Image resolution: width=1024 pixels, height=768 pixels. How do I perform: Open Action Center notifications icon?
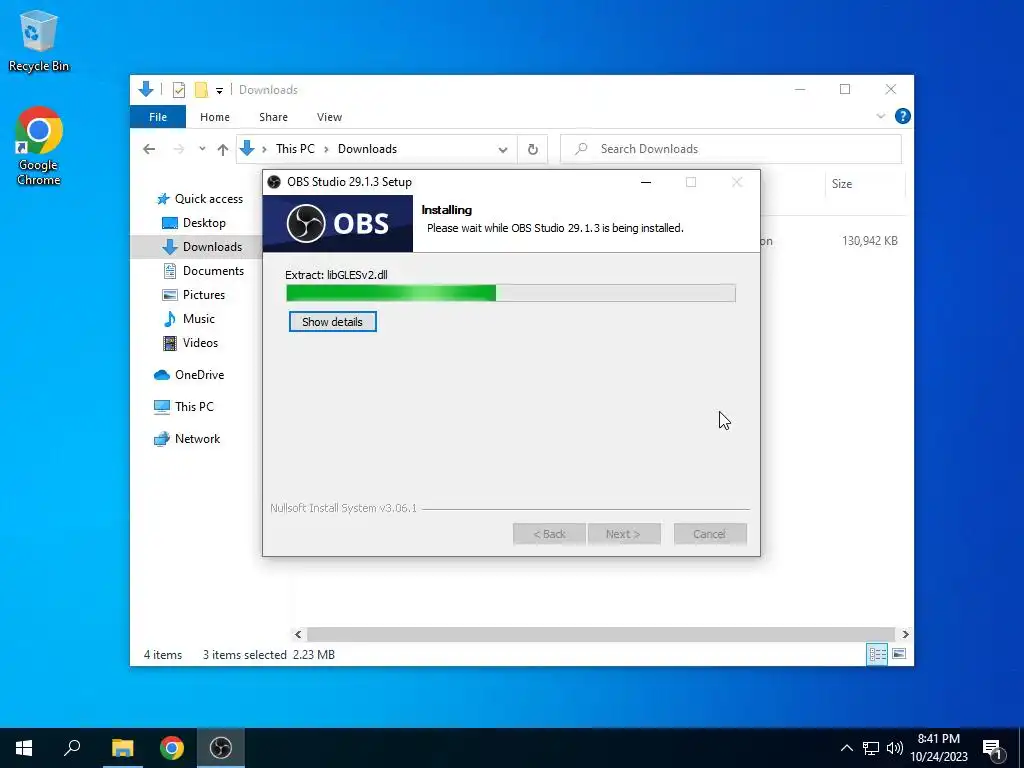[993, 748]
